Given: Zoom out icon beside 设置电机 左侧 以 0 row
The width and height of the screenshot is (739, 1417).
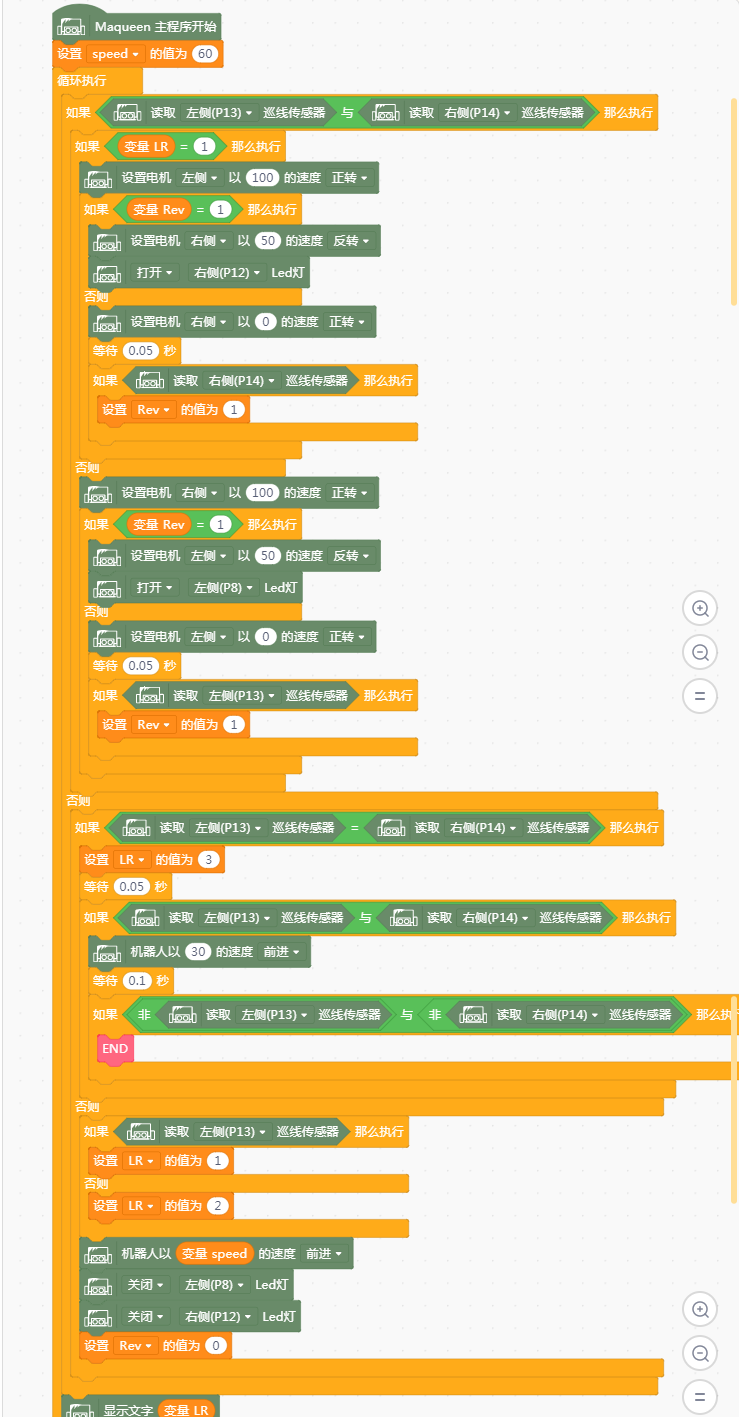Looking at the screenshot, I should [700, 652].
